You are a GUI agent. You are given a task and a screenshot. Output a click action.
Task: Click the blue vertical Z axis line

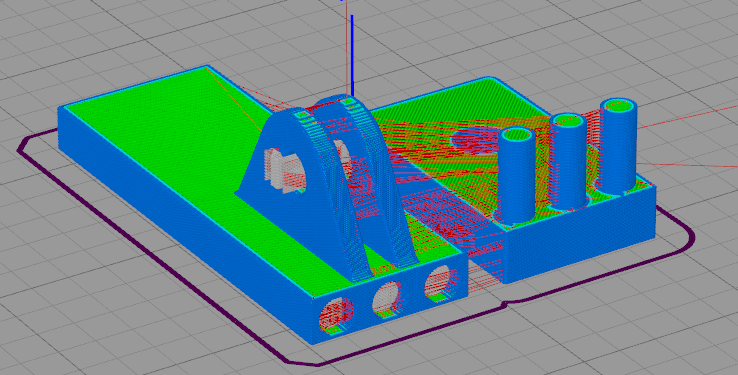coord(352,56)
